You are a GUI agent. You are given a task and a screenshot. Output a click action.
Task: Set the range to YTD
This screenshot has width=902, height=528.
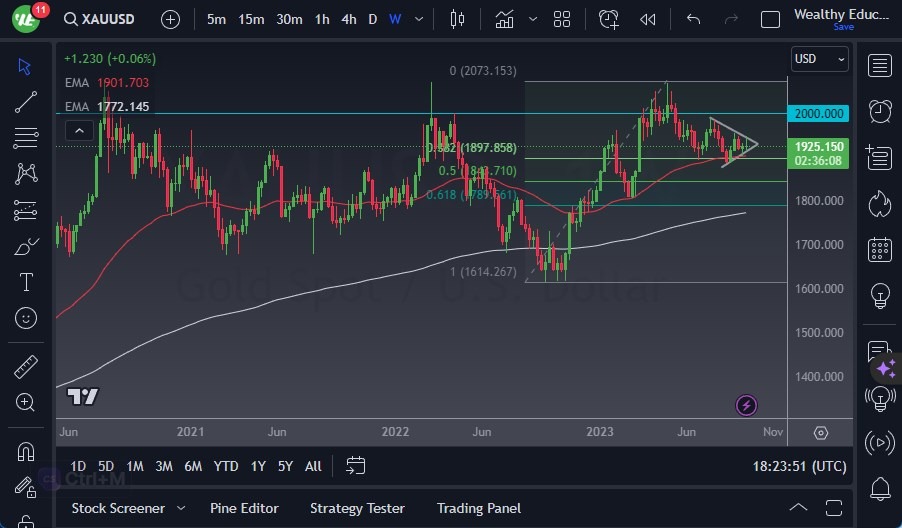coord(226,466)
